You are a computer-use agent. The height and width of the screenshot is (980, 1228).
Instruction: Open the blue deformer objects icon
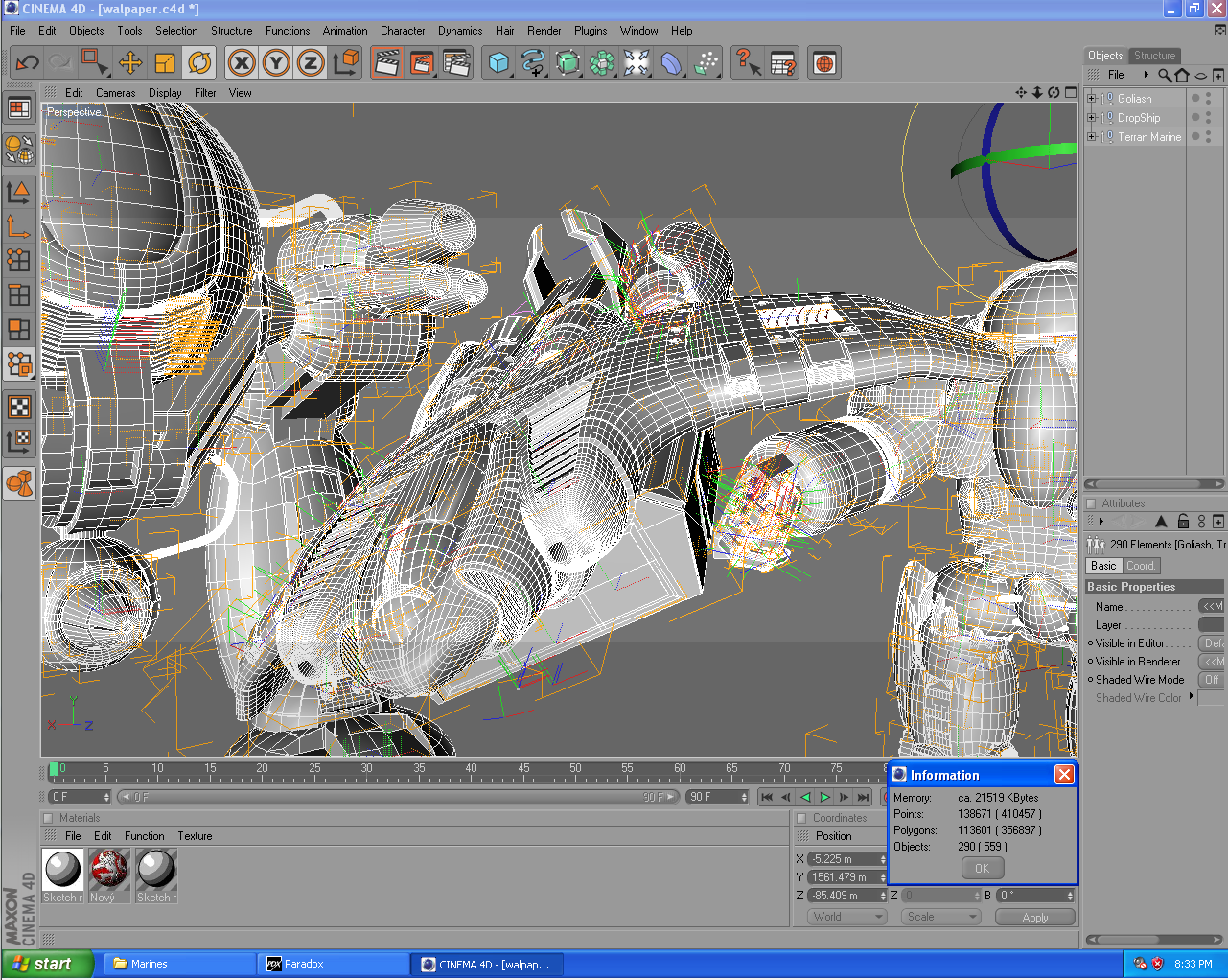pyautogui.click(x=671, y=63)
